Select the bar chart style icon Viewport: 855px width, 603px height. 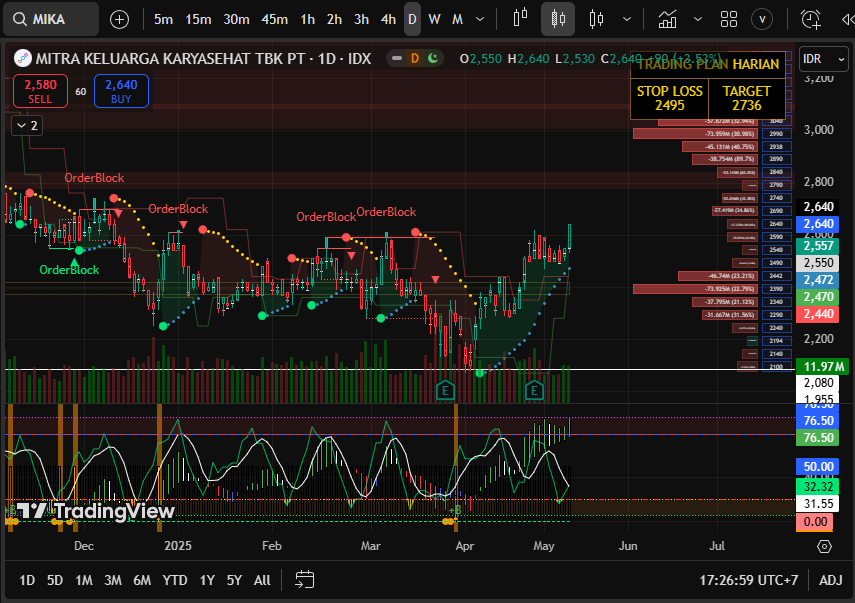click(519, 19)
